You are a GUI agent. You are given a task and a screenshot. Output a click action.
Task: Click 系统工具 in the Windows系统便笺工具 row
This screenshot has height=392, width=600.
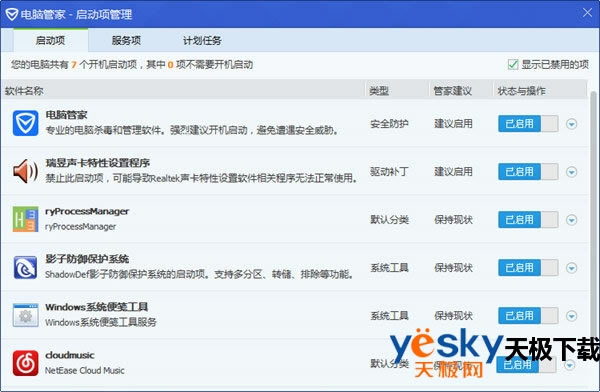[389, 315]
